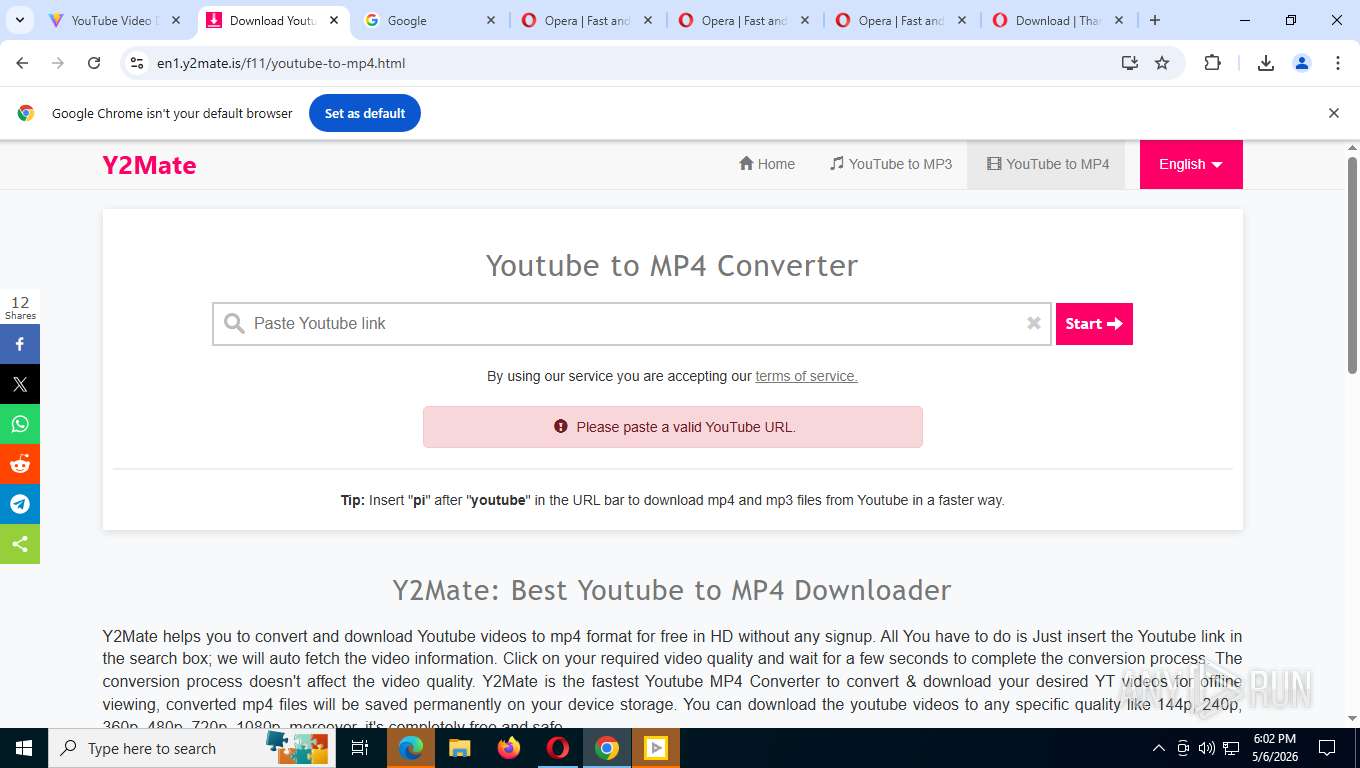
Task: Open File Explorer from taskbar
Action: tap(460, 748)
